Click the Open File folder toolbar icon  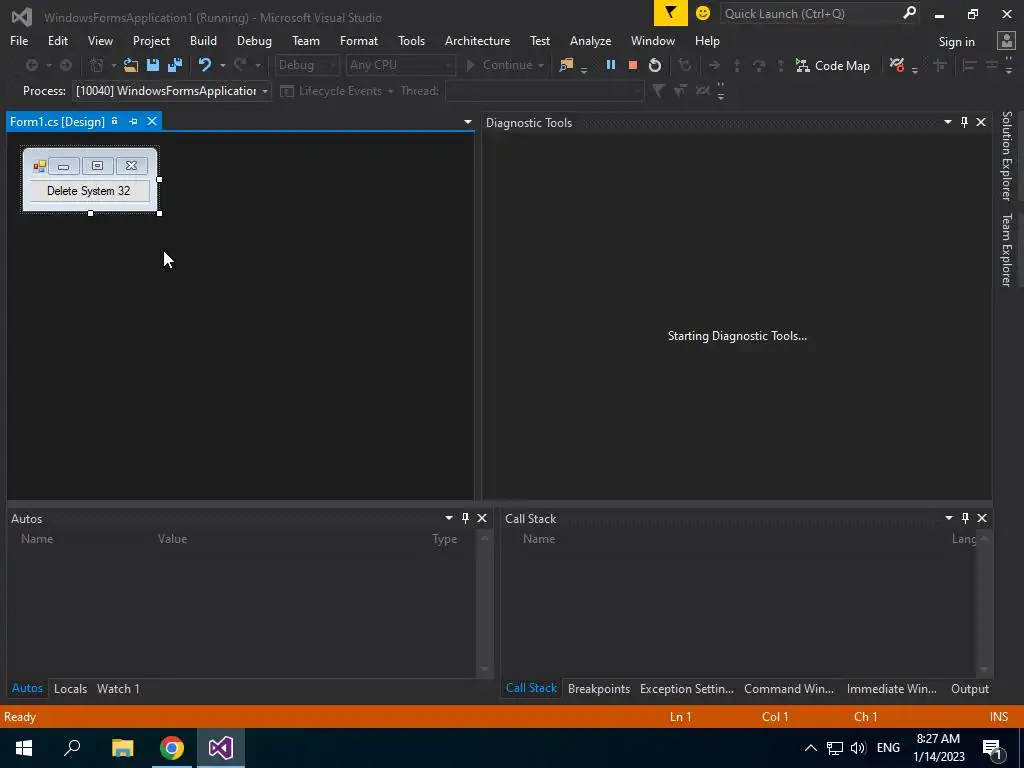[x=131, y=65]
